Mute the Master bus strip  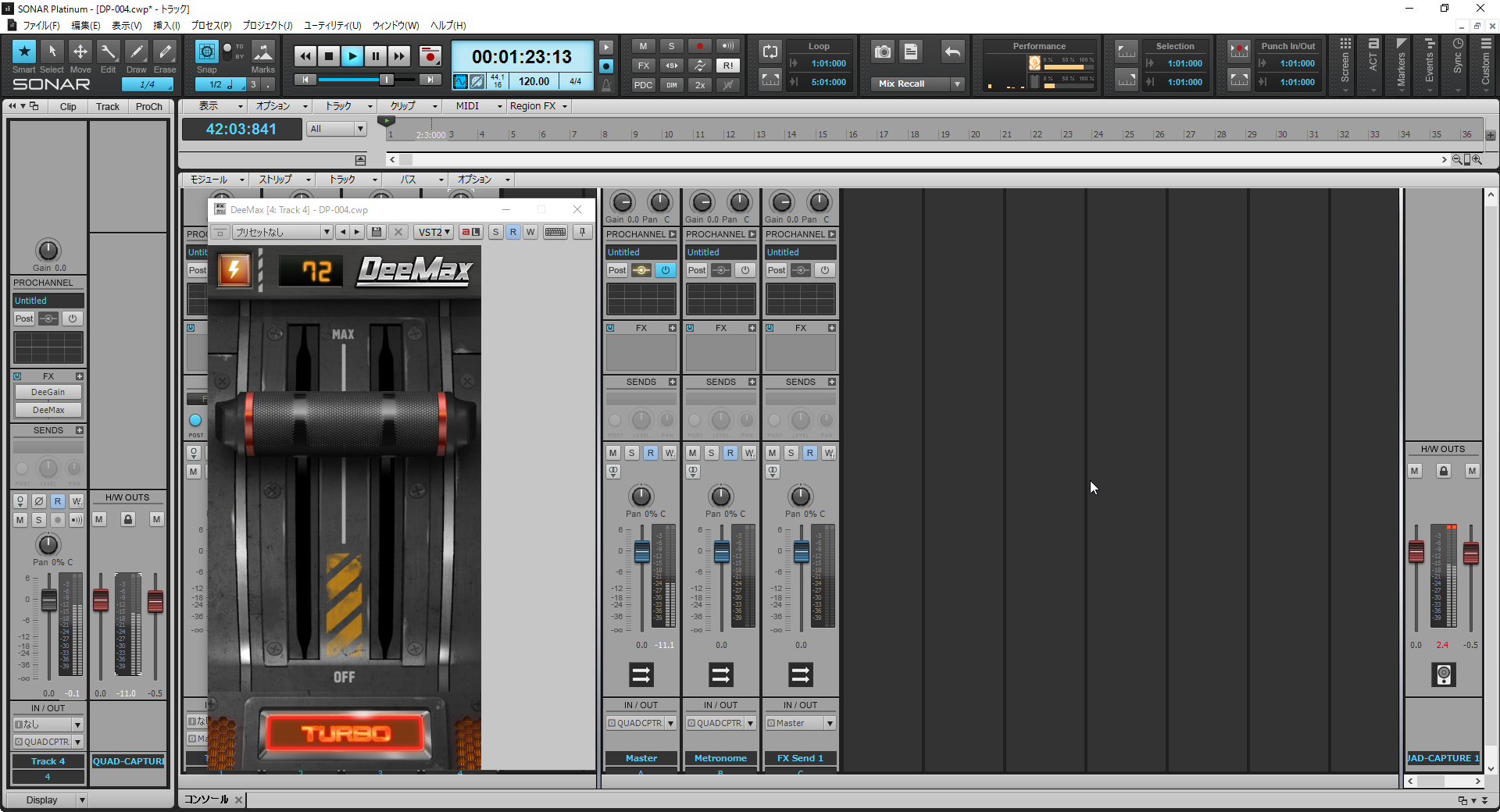(x=613, y=453)
